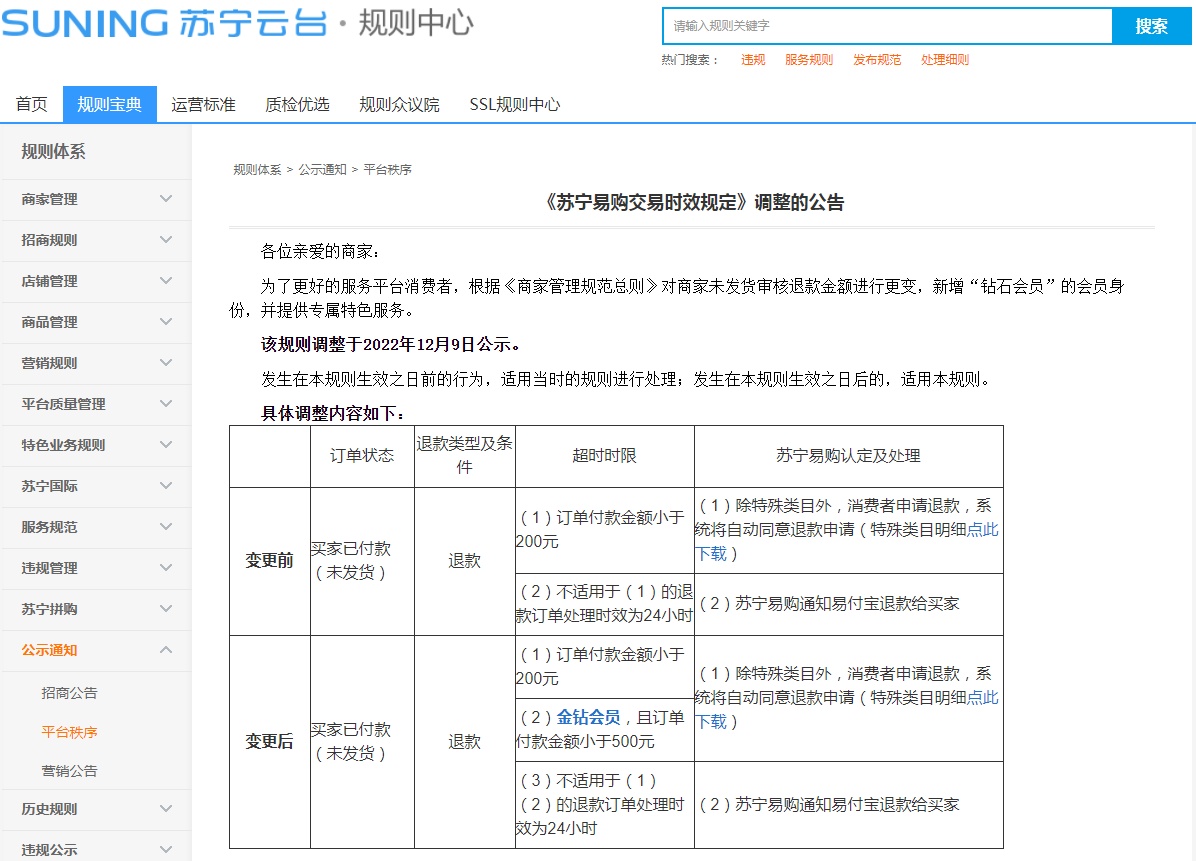Open hot search link 违规
The height and width of the screenshot is (861, 1196).
pos(753,59)
